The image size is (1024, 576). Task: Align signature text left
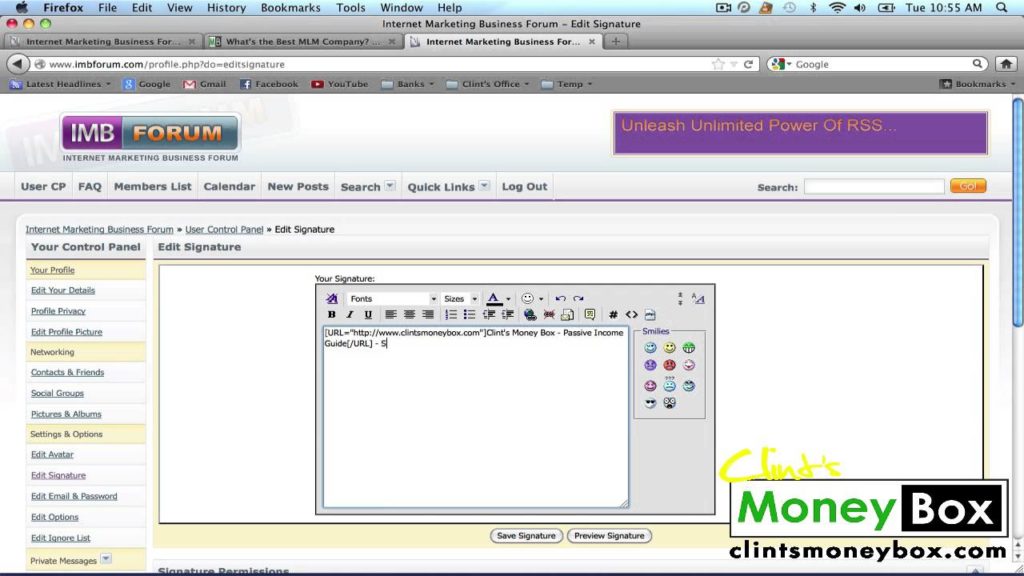391,315
